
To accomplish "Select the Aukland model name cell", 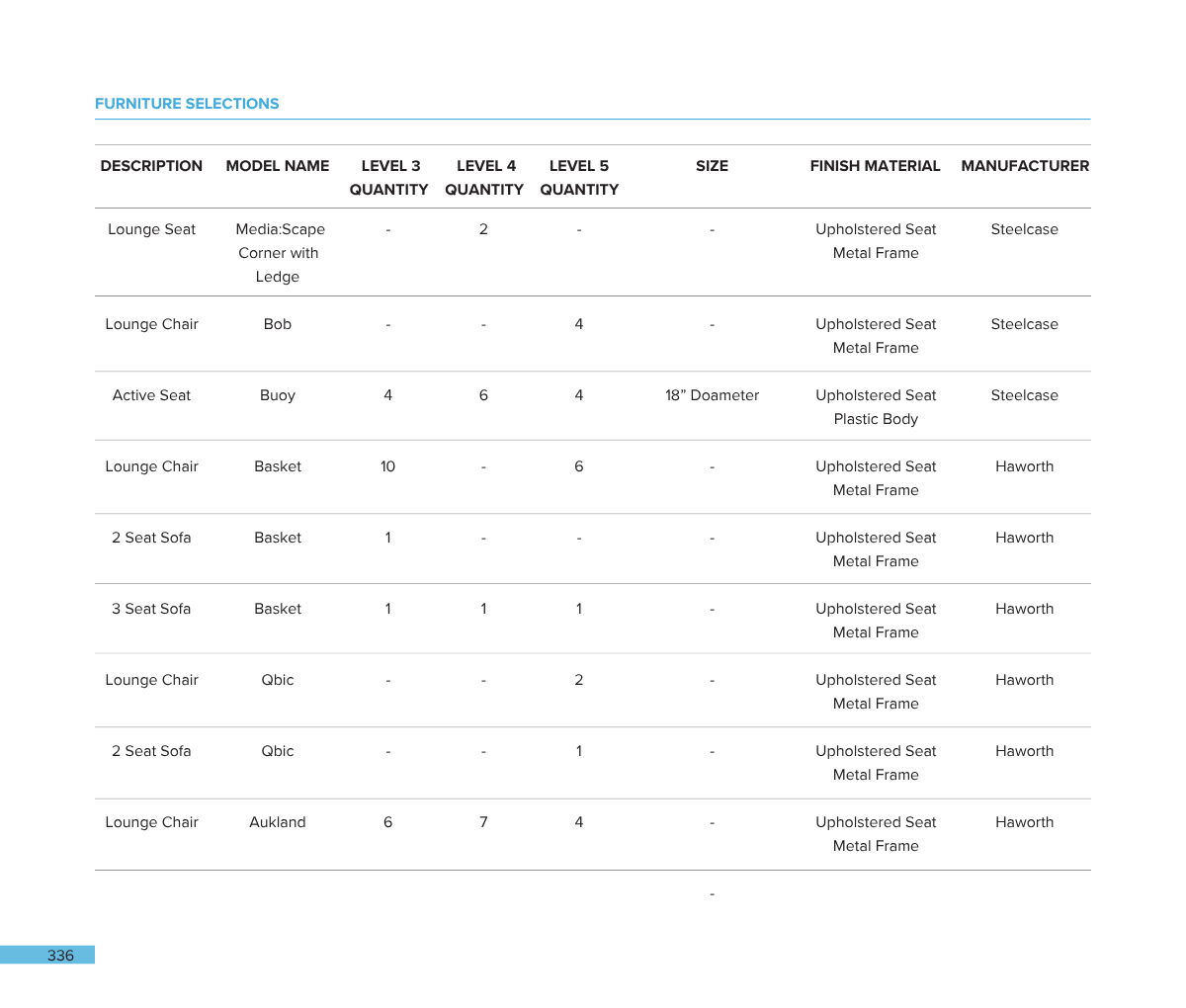I will point(278,822).
